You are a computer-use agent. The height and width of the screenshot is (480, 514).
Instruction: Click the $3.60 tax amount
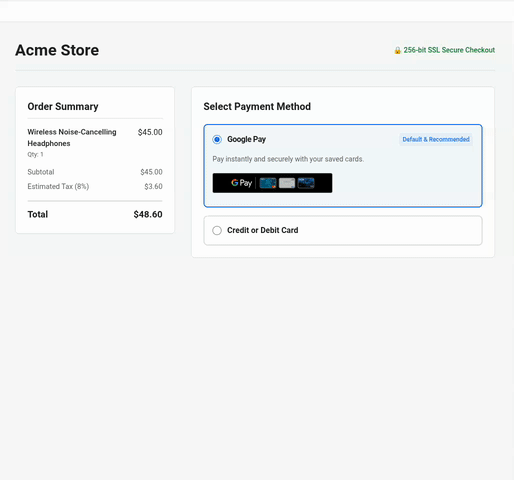coord(153,186)
